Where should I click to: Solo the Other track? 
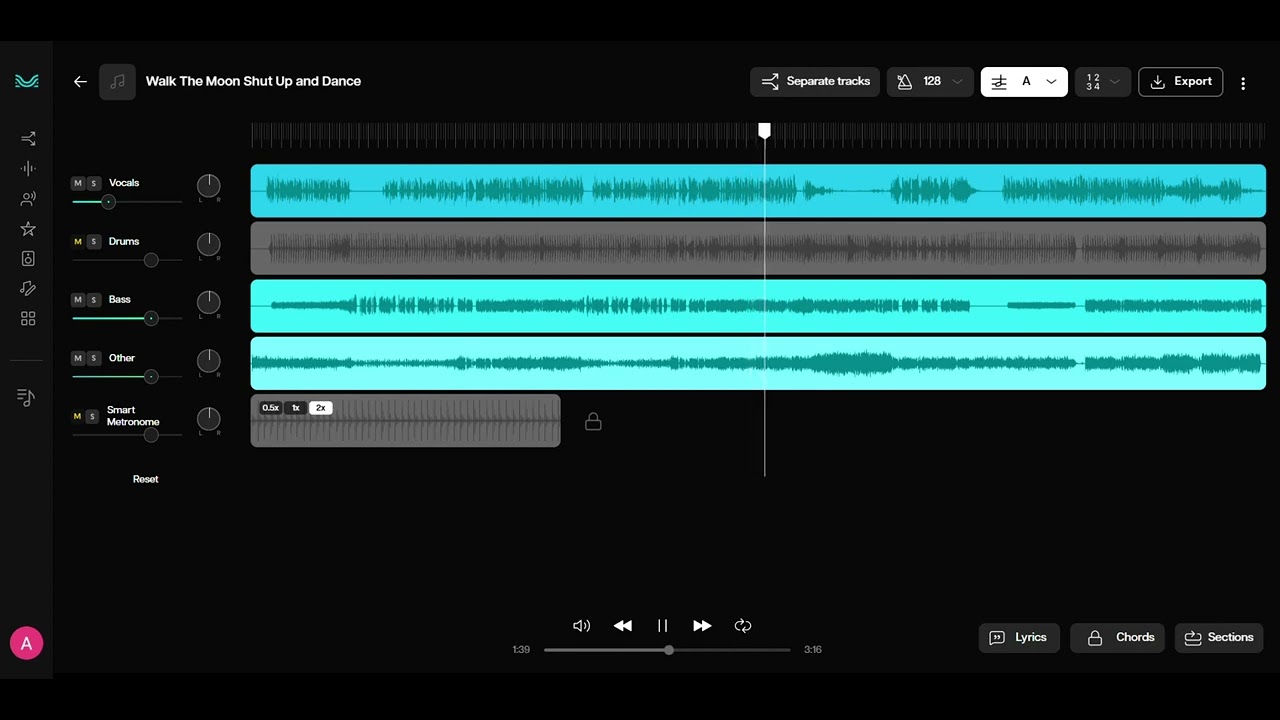pyautogui.click(x=93, y=358)
